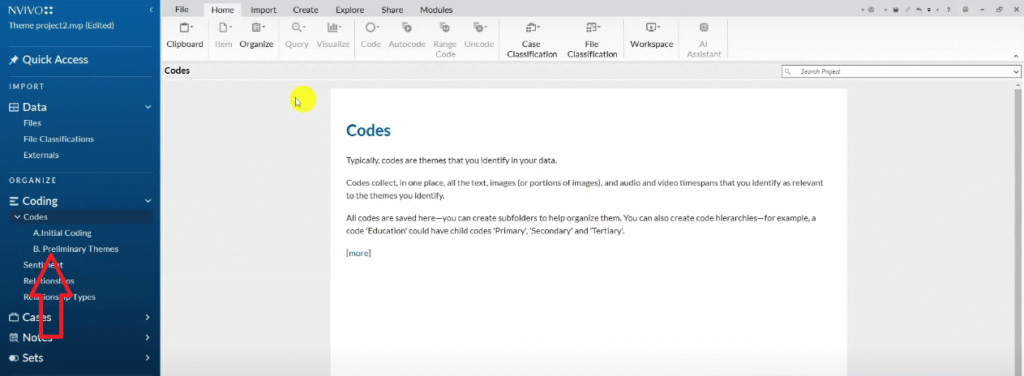This screenshot has width=1024, height=376.
Task: Collapse the Coding section chevron
Action: [x=148, y=201]
